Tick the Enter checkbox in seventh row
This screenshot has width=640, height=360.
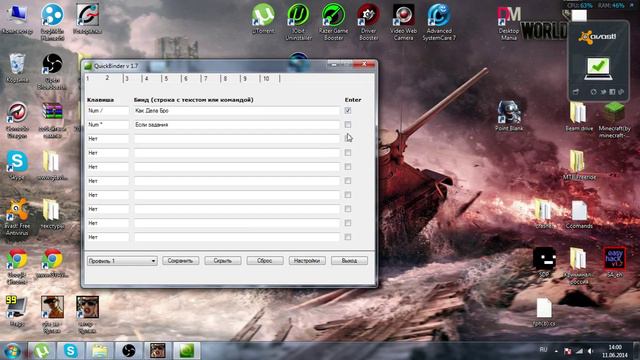click(x=348, y=195)
